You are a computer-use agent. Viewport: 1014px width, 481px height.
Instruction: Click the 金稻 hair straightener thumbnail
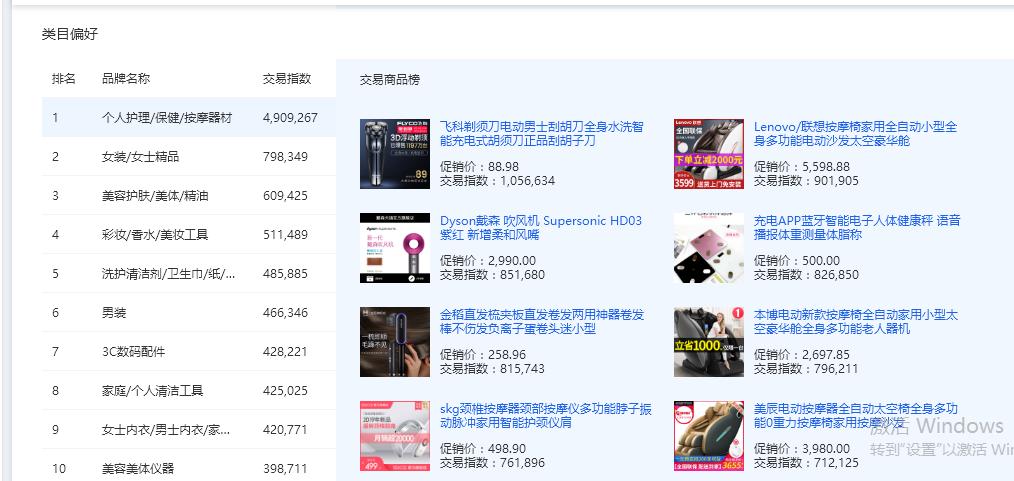click(x=394, y=342)
